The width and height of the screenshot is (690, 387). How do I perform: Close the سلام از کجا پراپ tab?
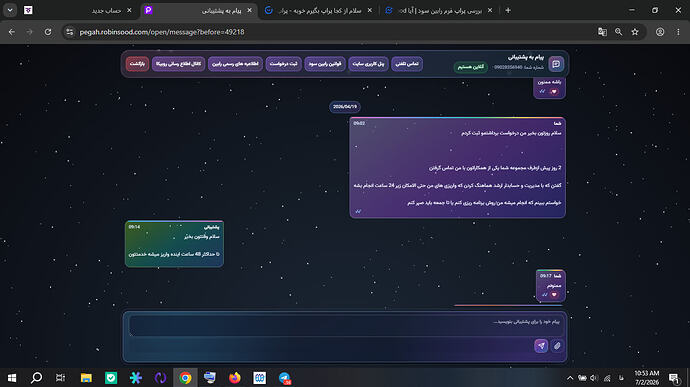coord(370,10)
